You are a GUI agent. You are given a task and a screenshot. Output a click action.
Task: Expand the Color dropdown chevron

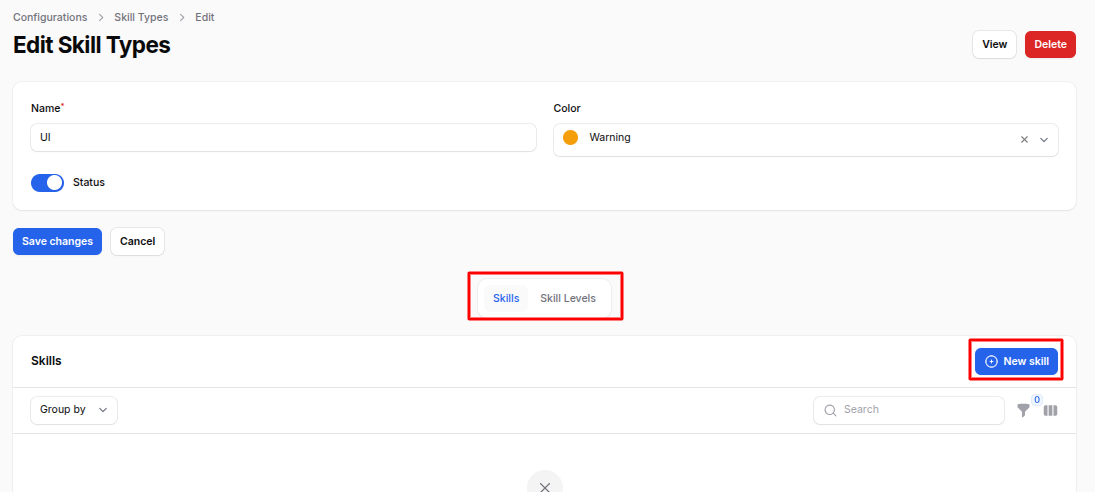pyautogui.click(x=1044, y=140)
